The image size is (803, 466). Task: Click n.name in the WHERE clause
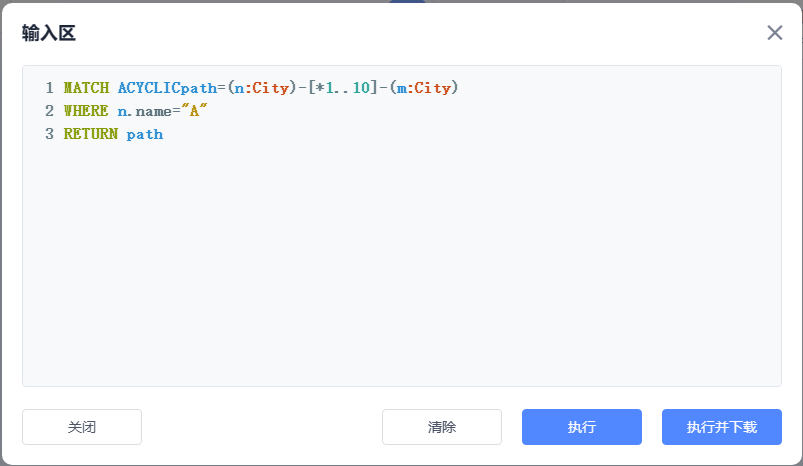(150, 111)
